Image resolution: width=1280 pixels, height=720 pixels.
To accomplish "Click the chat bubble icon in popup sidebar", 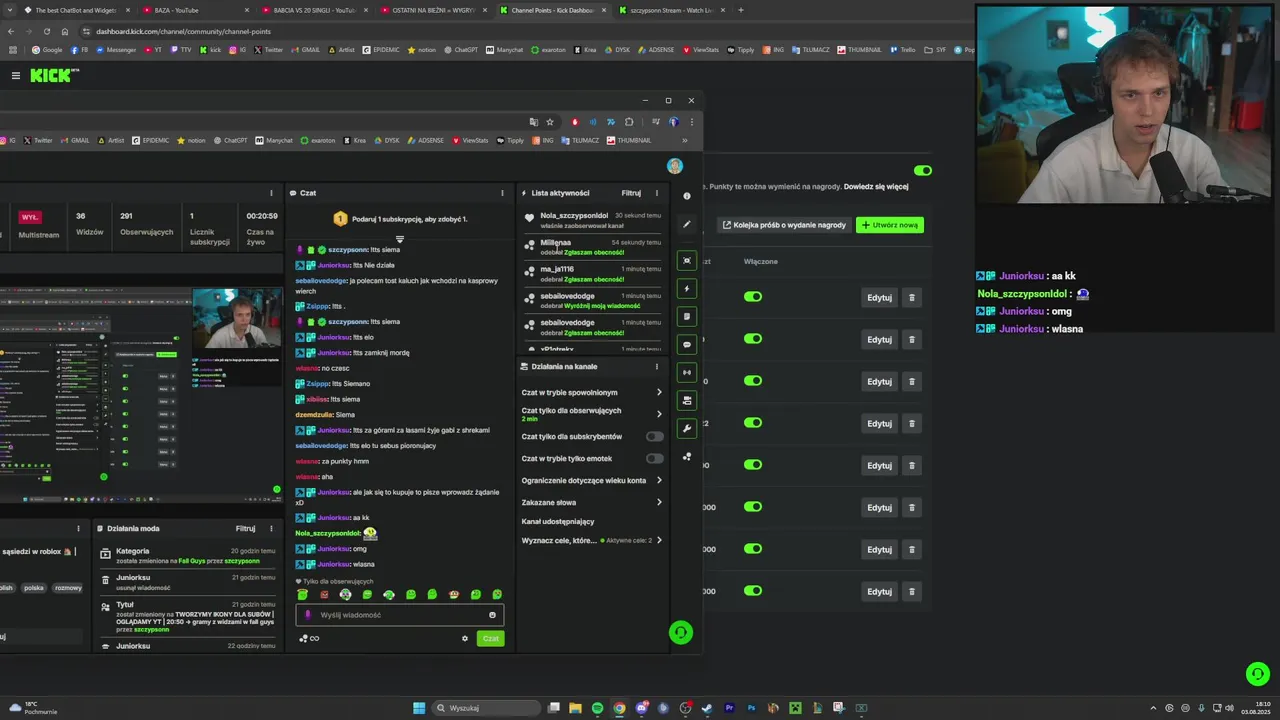I will [686, 344].
